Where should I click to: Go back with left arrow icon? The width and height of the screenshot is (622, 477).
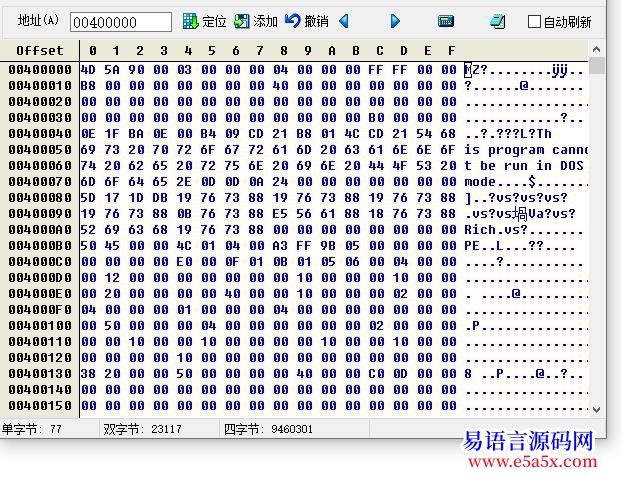point(344,21)
